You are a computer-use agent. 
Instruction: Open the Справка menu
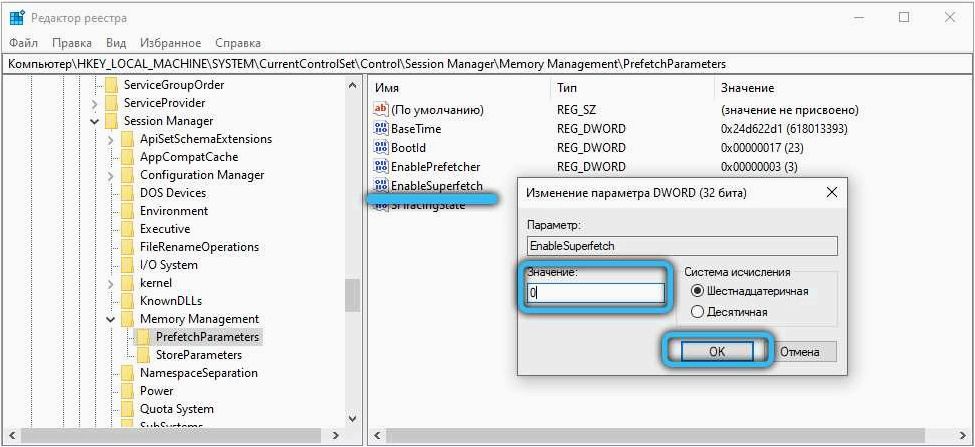(238, 43)
